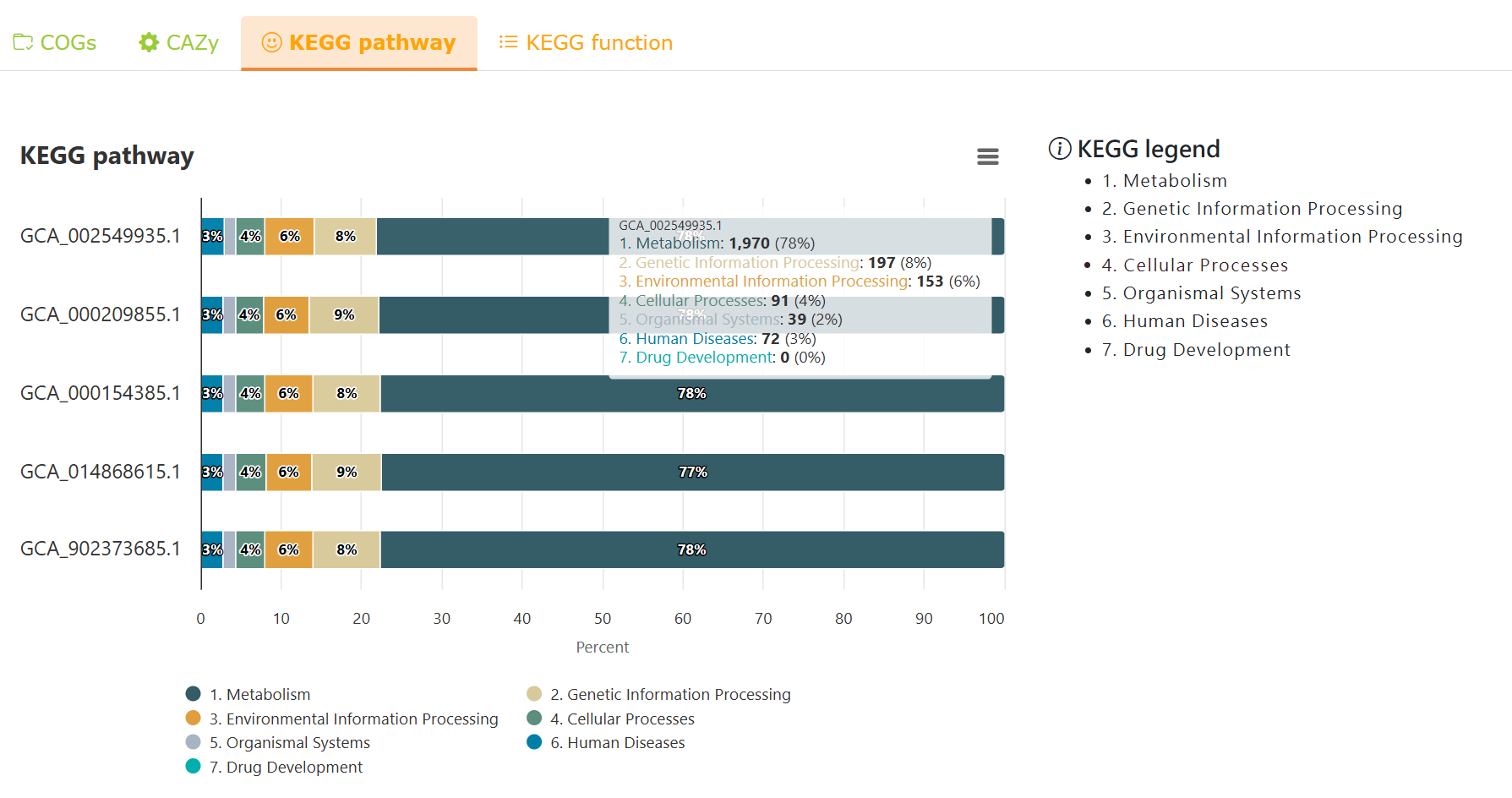Click the orange 6% segment for GCA_902373685.1
This screenshot has height=798, width=1512.
288,550
